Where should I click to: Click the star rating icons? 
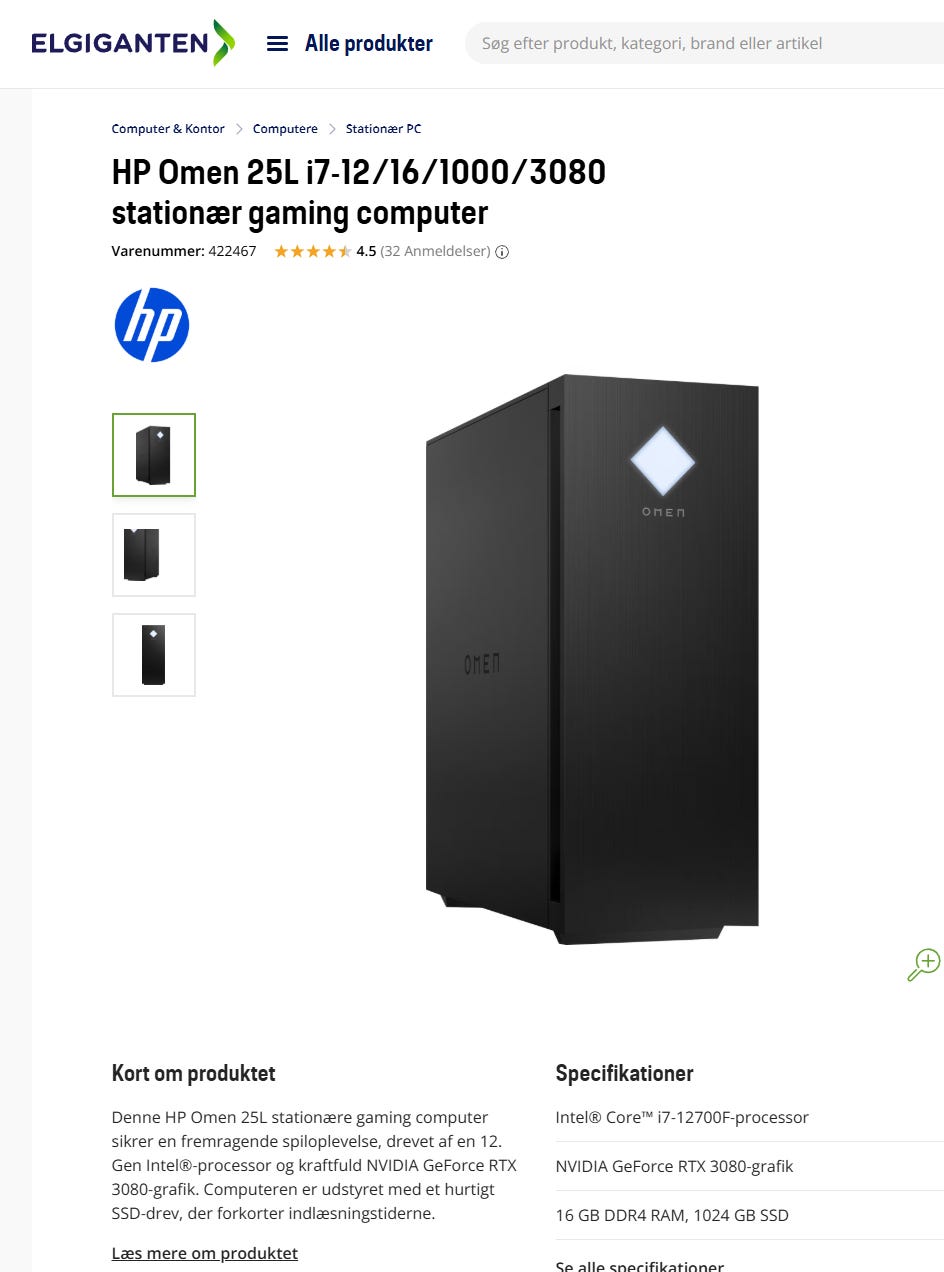pos(313,252)
